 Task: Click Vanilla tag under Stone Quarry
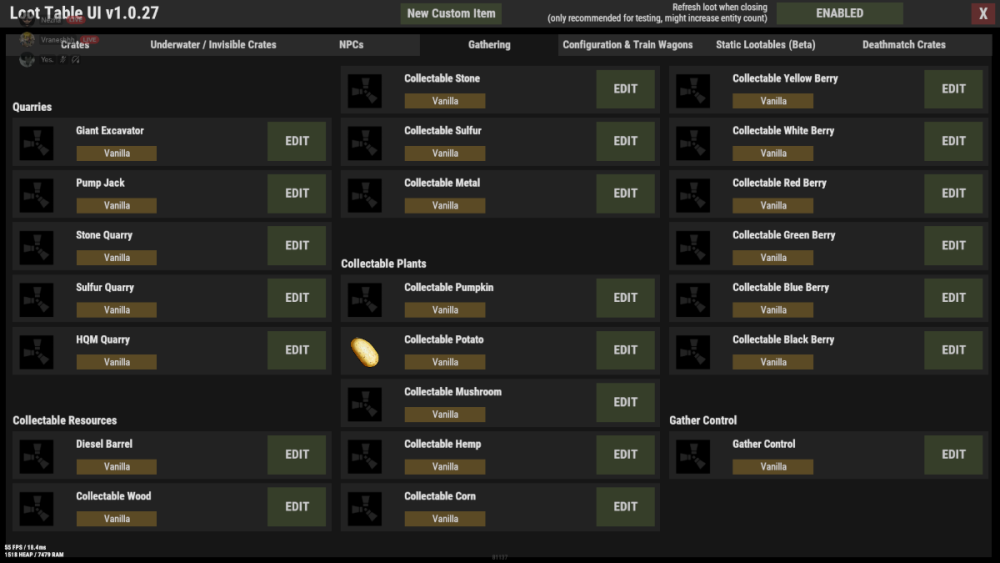pos(117,258)
